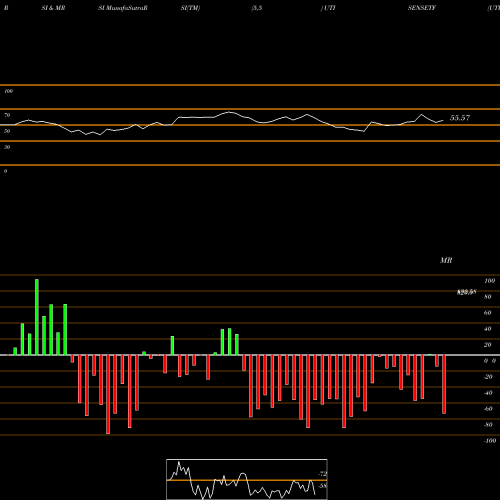The height and width of the screenshot is (500, 500).
Task: Click the MR axis label -80
Action: click(488, 425)
